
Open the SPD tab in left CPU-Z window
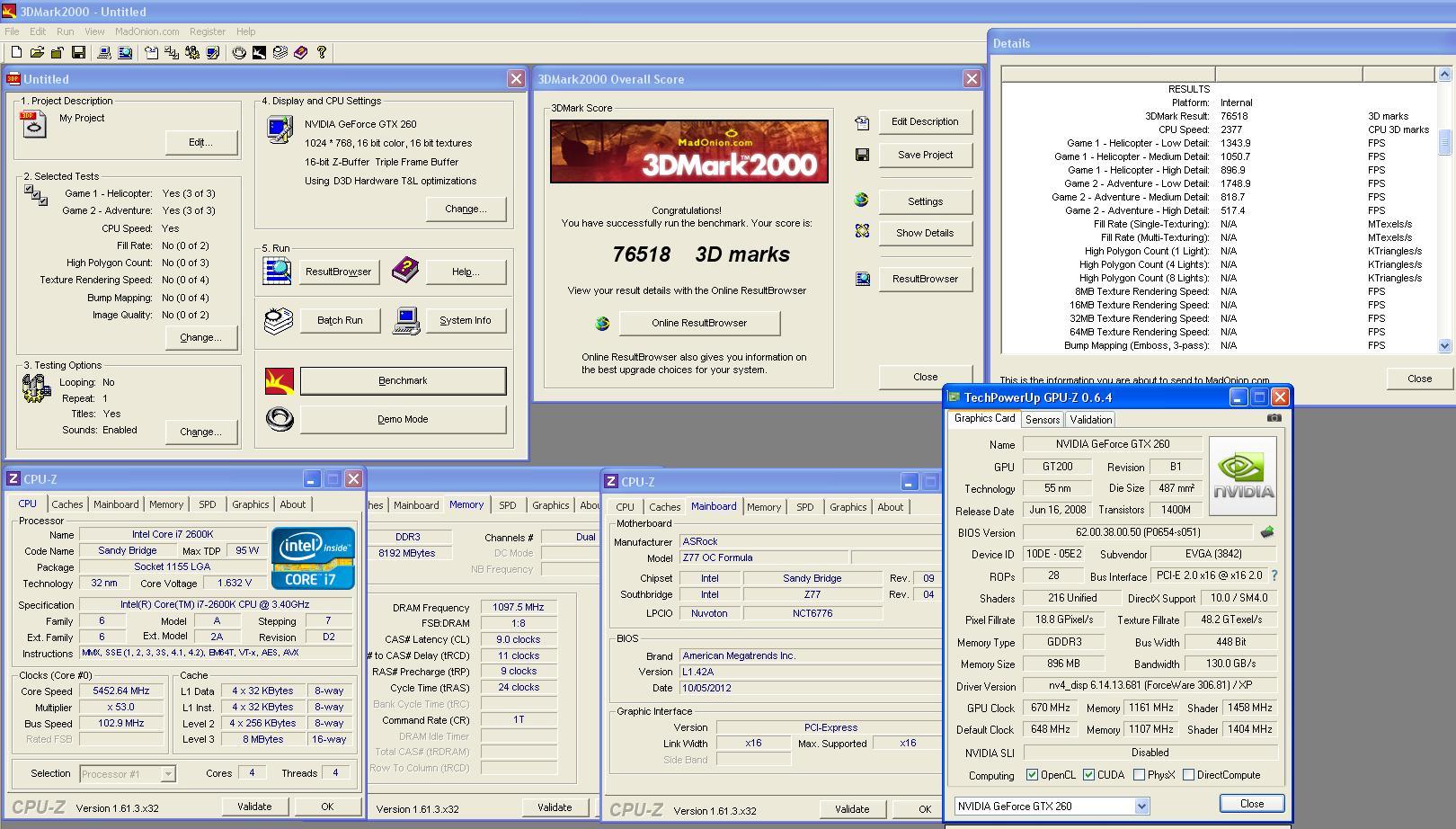click(207, 504)
